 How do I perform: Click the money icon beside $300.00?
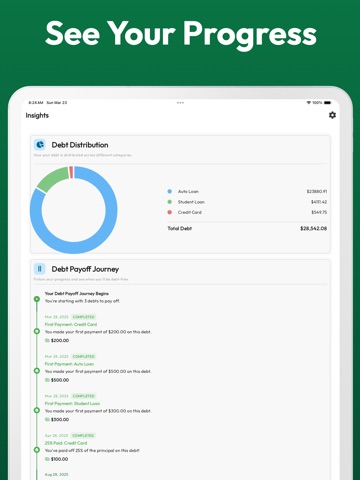(47, 419)
